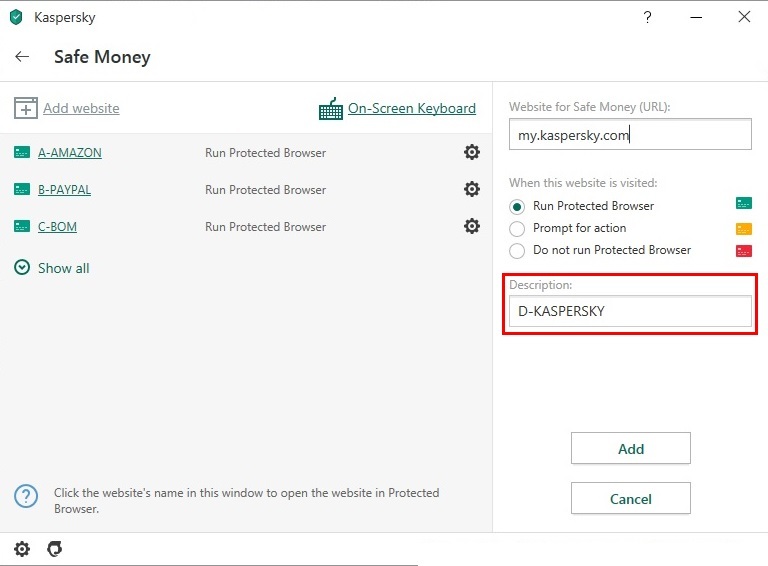
Task: Click the Add website plus icon
Action: tap(26, 109)
